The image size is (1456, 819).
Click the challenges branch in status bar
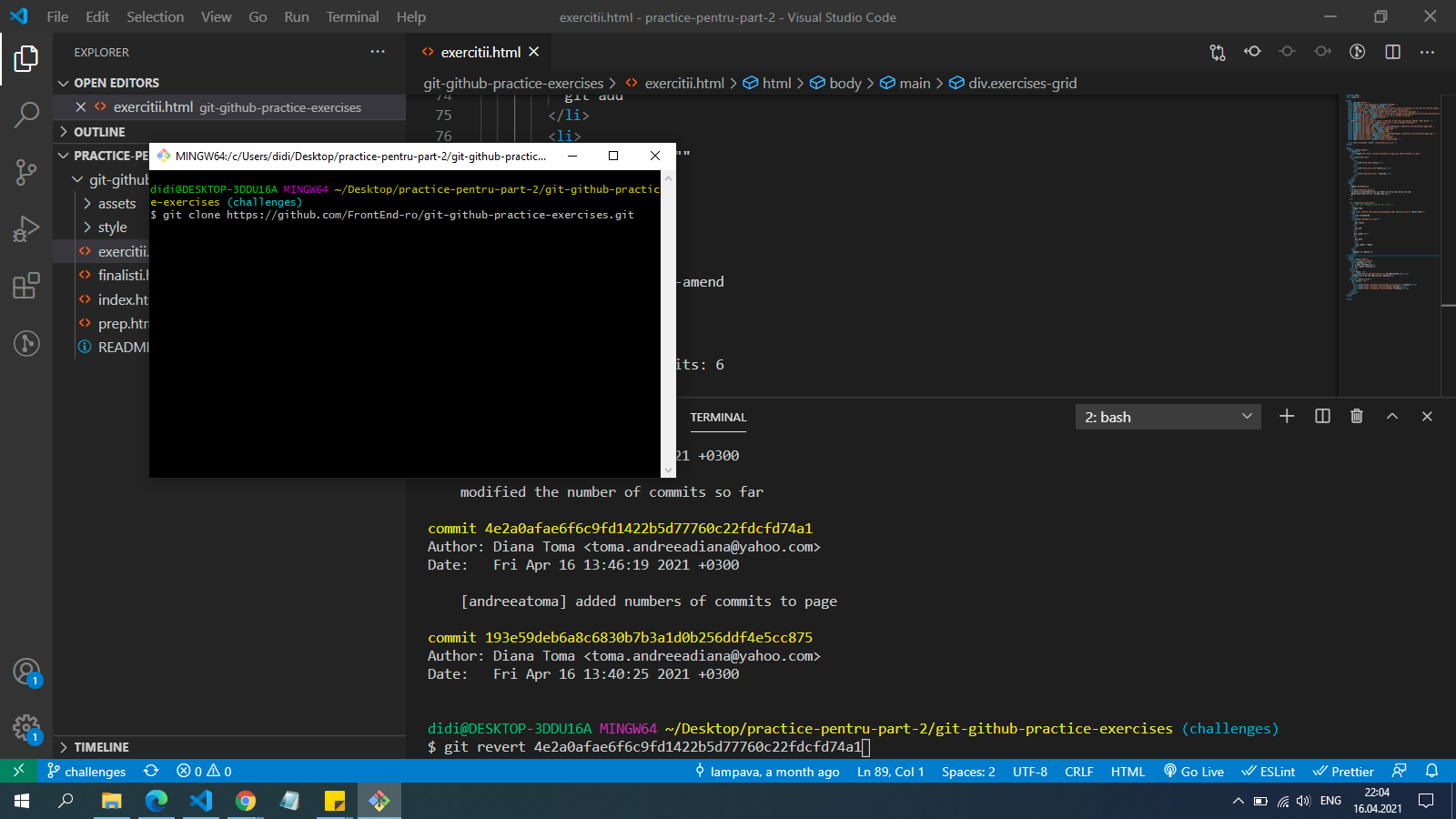86,772
